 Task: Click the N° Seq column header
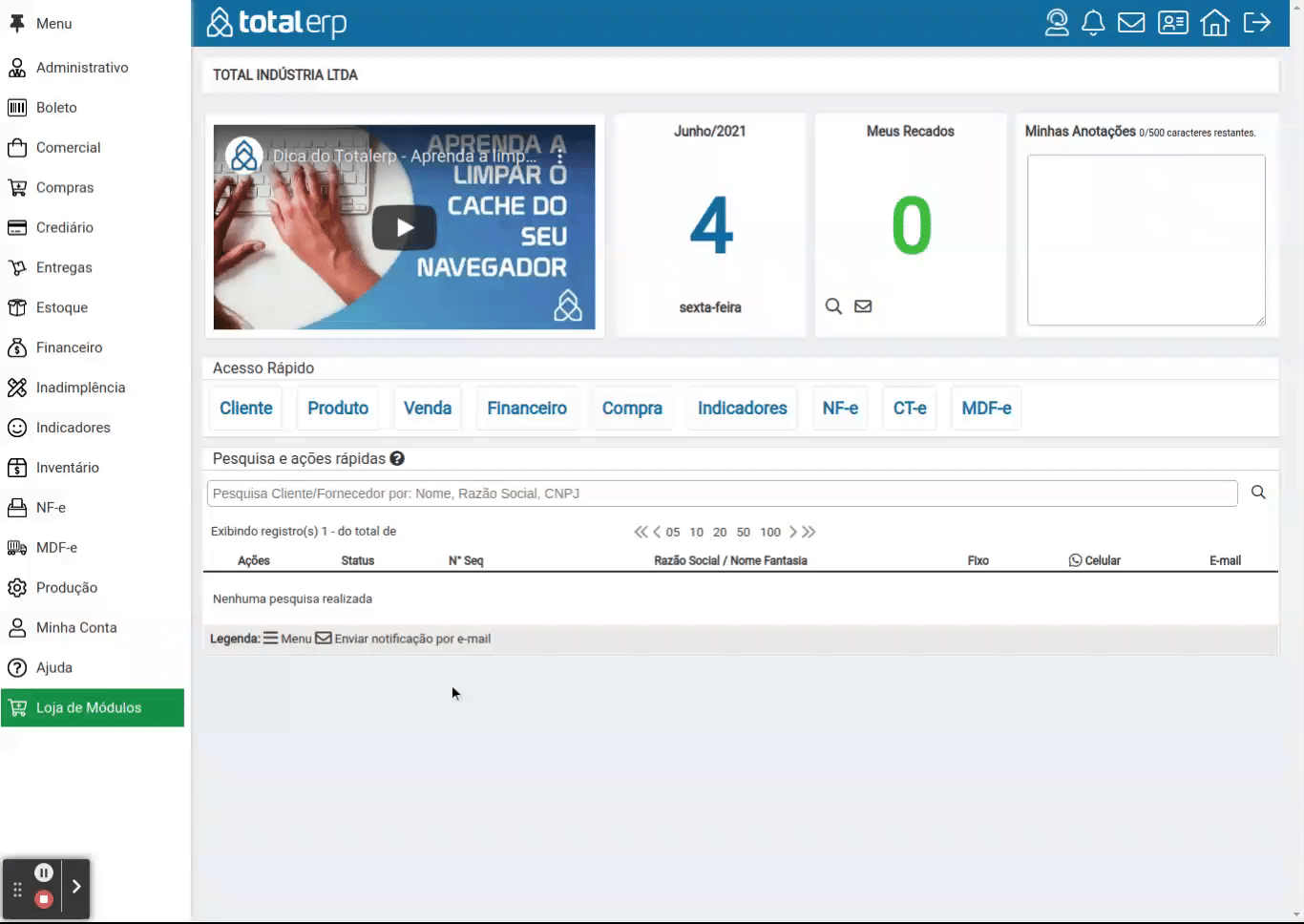click(466, 561)
